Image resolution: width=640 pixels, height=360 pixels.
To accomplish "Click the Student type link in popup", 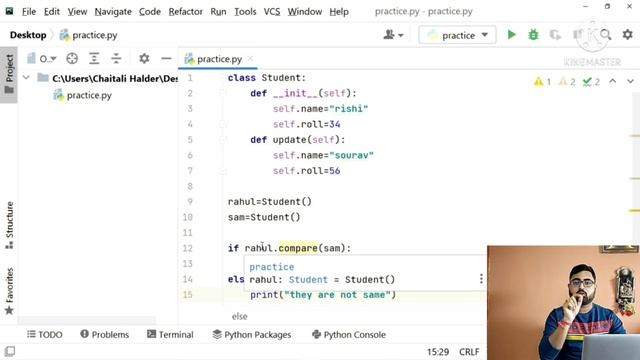I will (x=308, y=280).
